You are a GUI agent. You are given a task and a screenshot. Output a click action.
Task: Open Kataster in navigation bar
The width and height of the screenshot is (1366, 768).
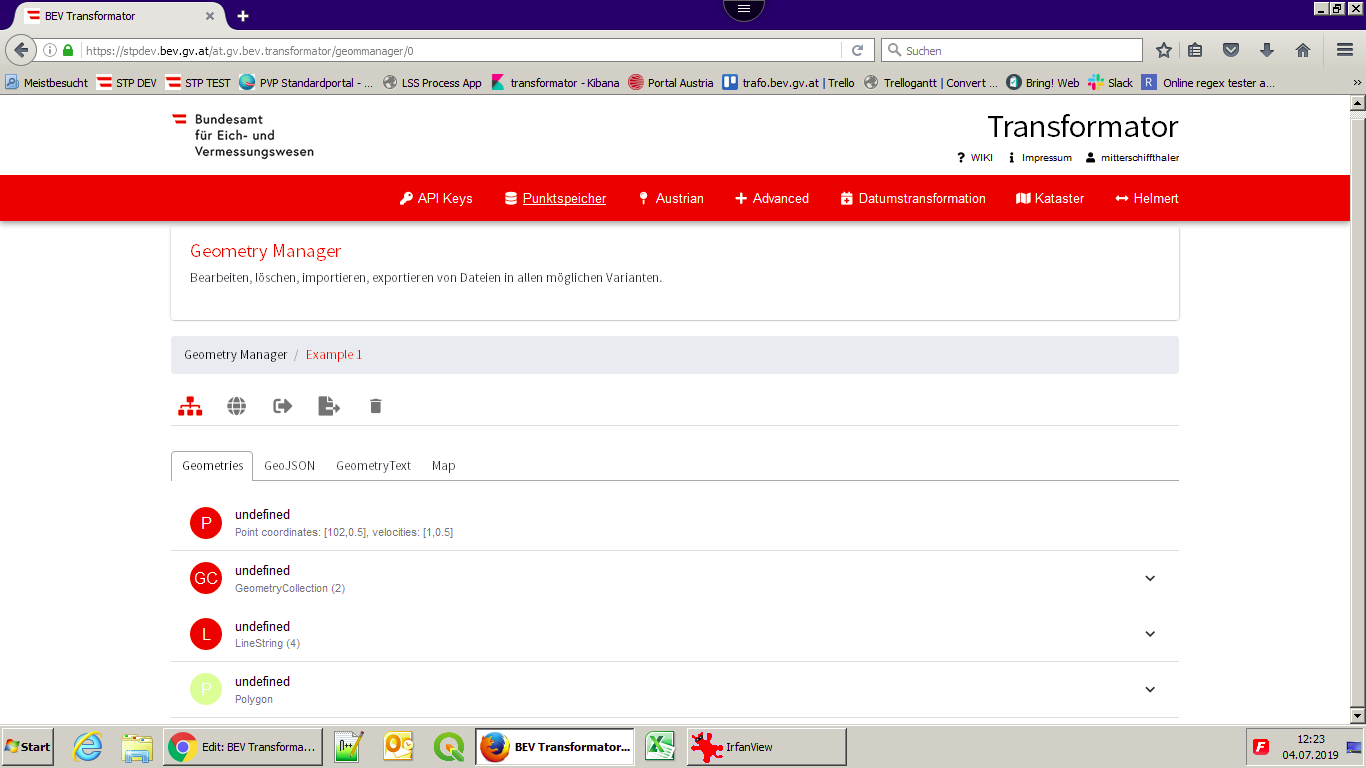(x=1050, y=198)
